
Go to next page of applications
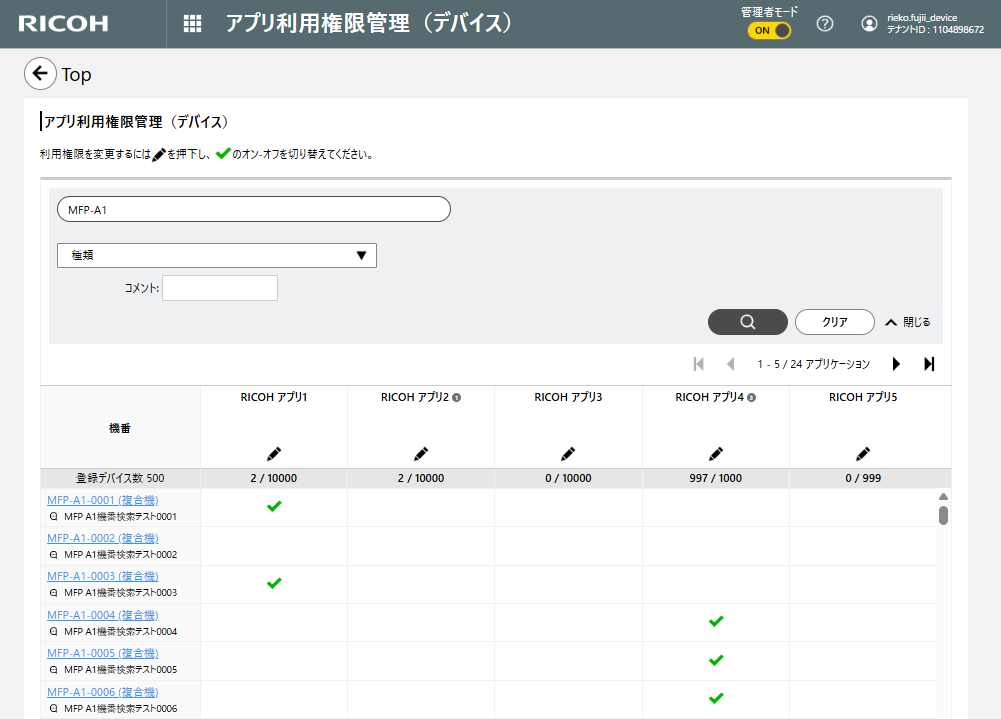coord(896,364)
